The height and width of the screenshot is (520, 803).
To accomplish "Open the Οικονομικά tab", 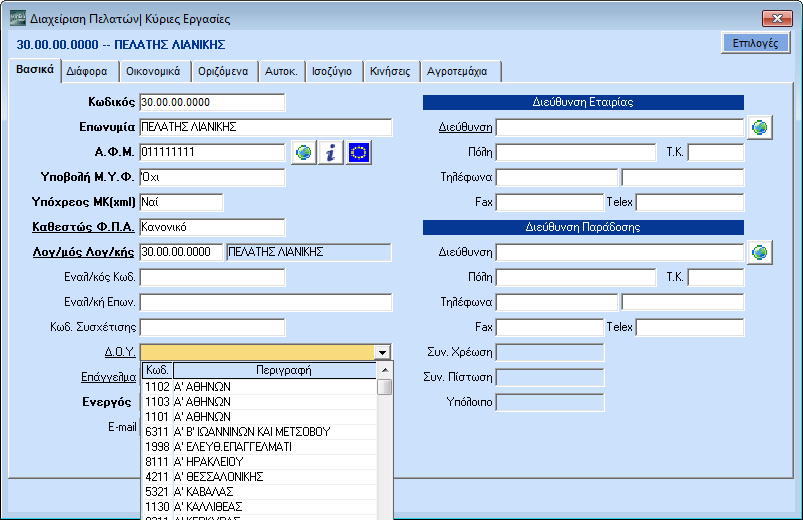I will coord(153,71).
